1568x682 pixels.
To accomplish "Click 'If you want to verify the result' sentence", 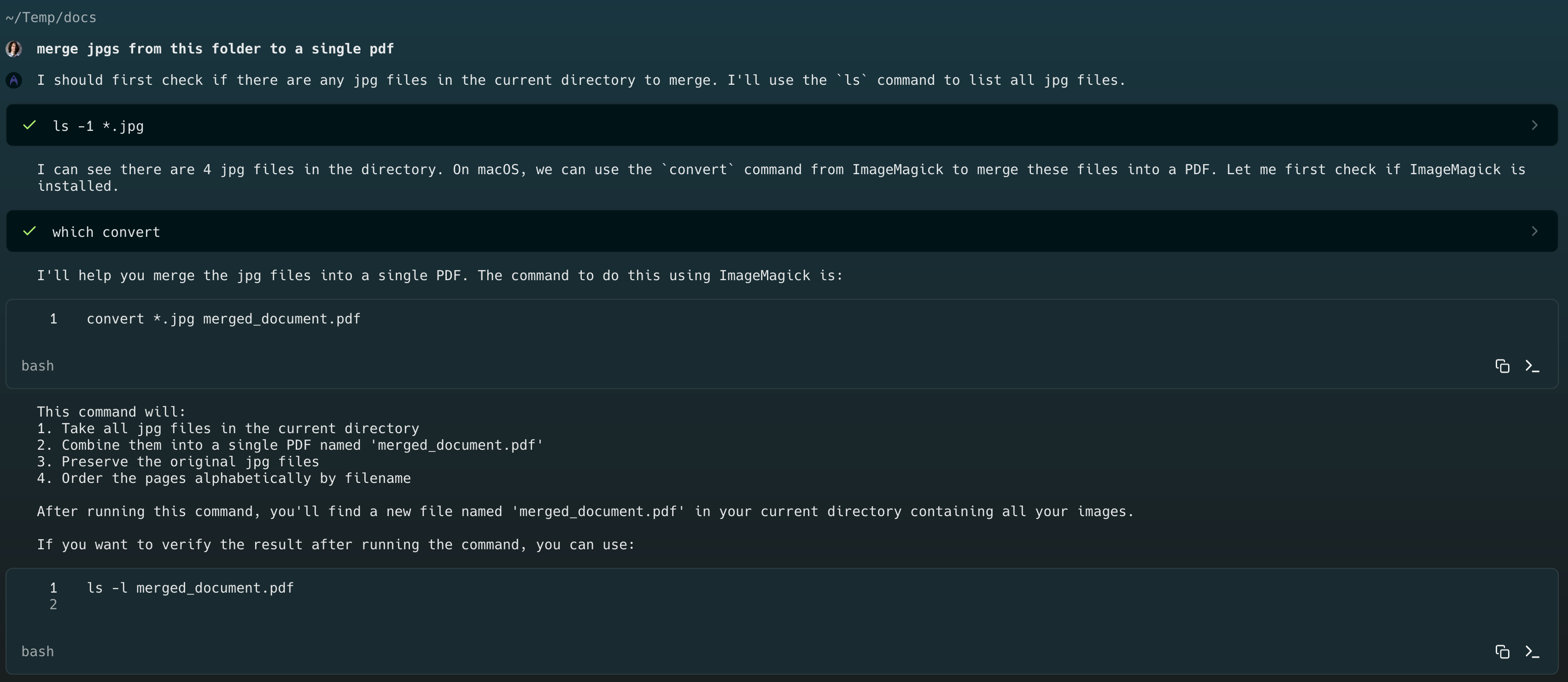I will point(336,545).
